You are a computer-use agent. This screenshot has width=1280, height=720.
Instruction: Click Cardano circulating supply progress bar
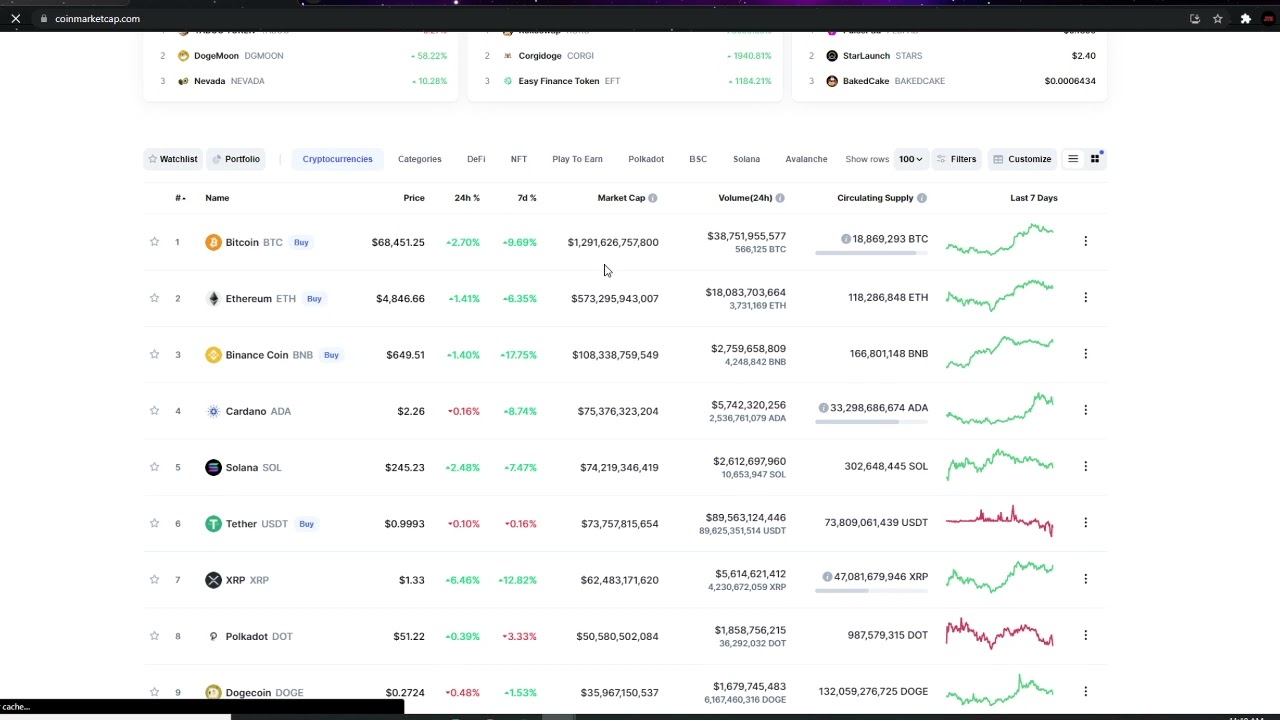tap(871, 422)
